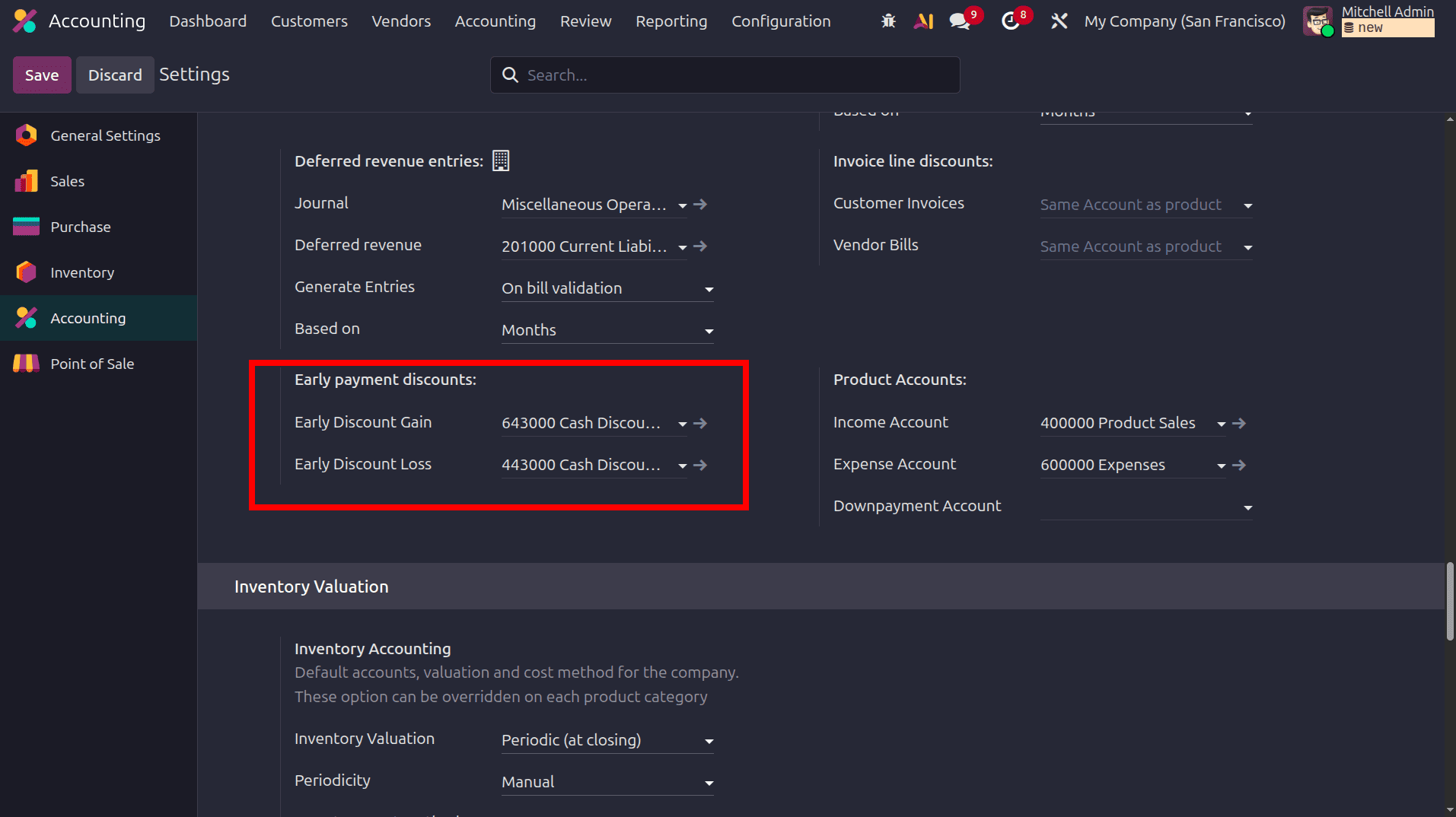The image size is (1456, 817).
Task: Open the Configuration menu
Action: 781,21
